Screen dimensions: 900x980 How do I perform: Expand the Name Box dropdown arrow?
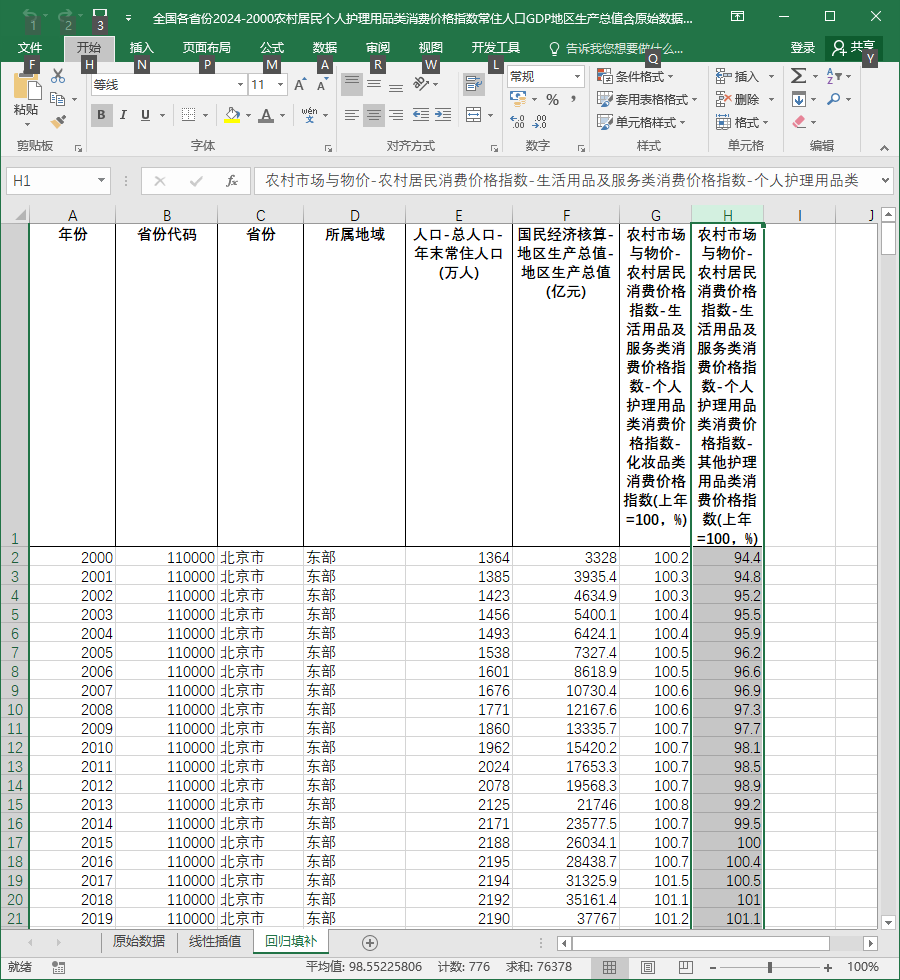click(101, 181)
